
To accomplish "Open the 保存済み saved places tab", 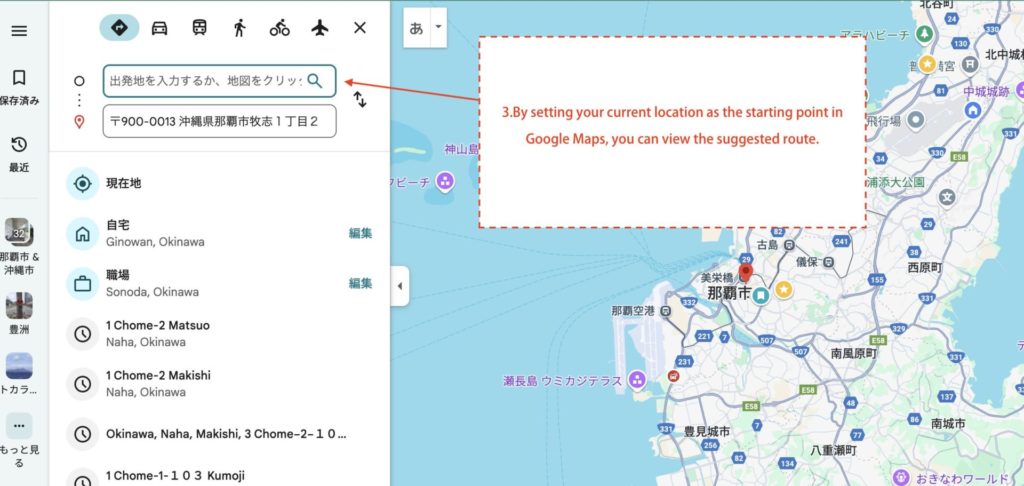I will [19, 86].
